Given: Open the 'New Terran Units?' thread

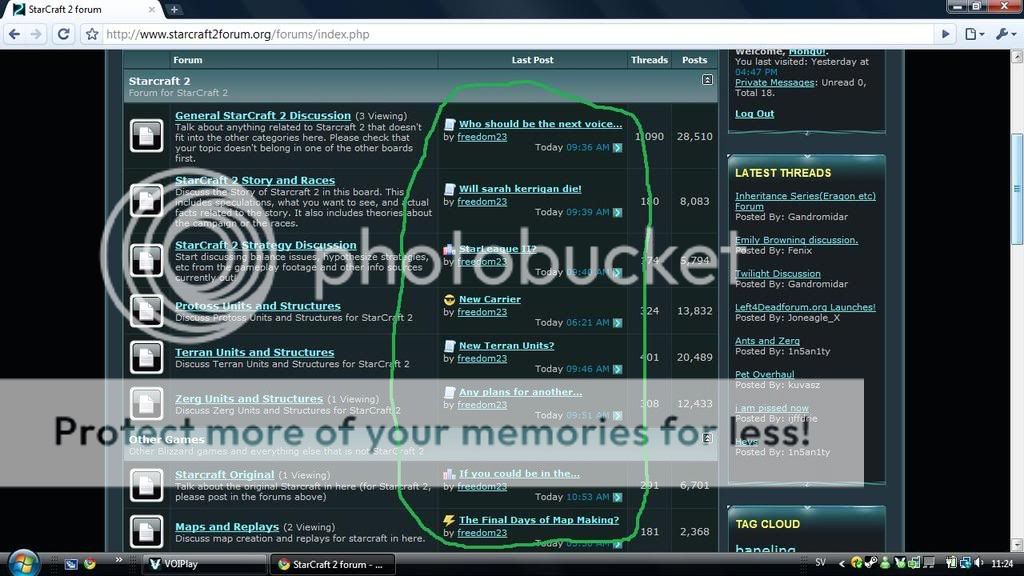Looking at the screenshot, I should [x=506, y=345].
